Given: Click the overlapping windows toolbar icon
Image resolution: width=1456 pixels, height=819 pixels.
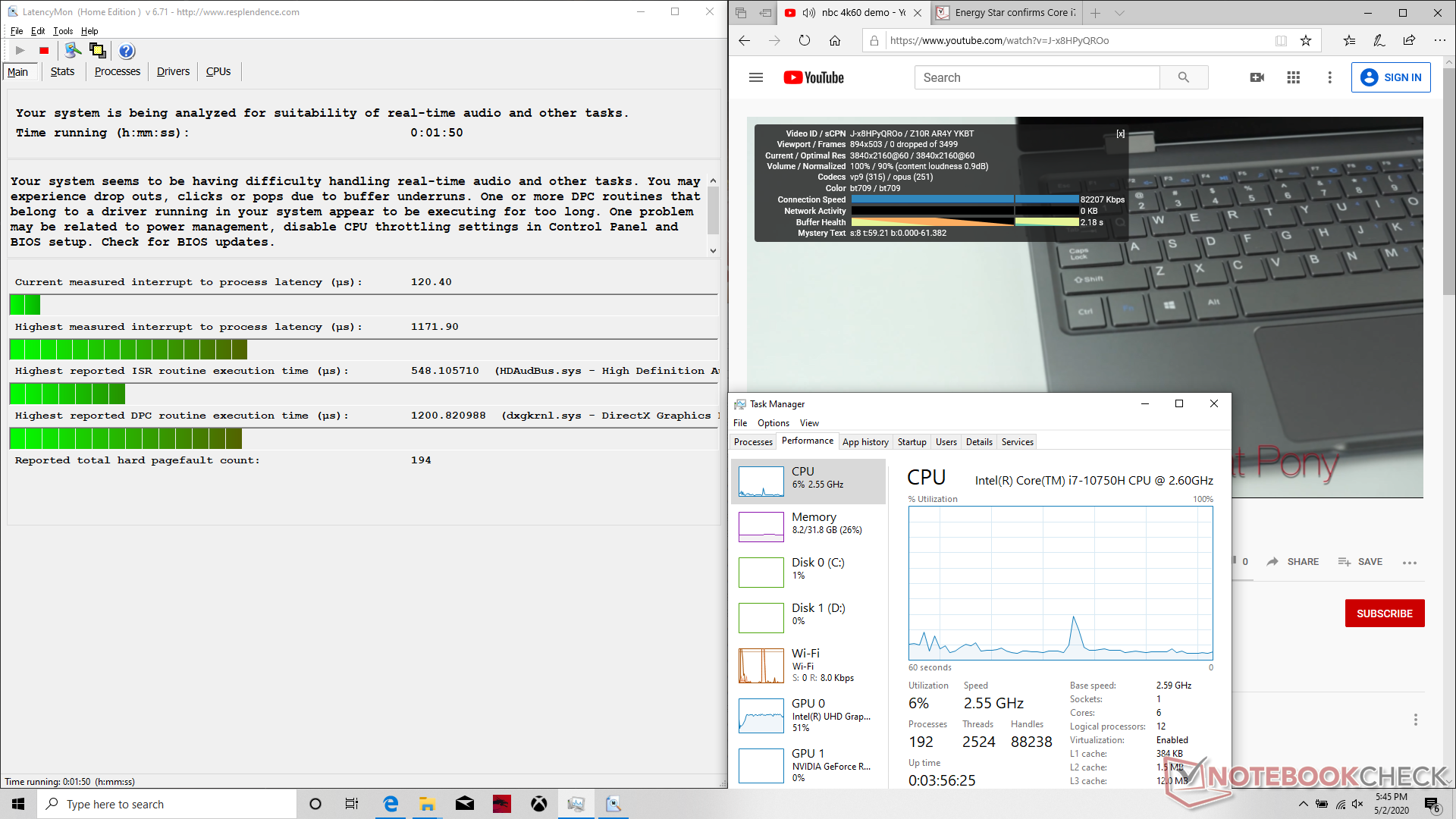Looking at the screenshot, I should tap(98, 51).
